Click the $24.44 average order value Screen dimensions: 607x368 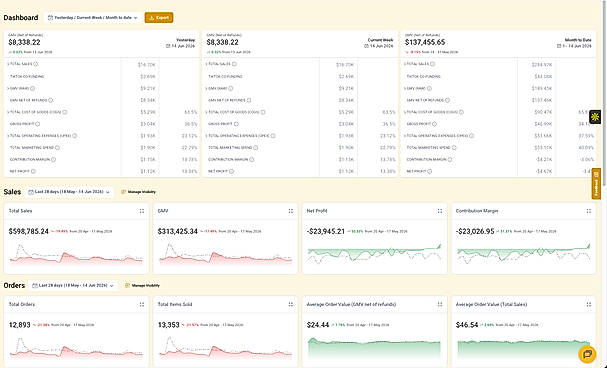318,325
